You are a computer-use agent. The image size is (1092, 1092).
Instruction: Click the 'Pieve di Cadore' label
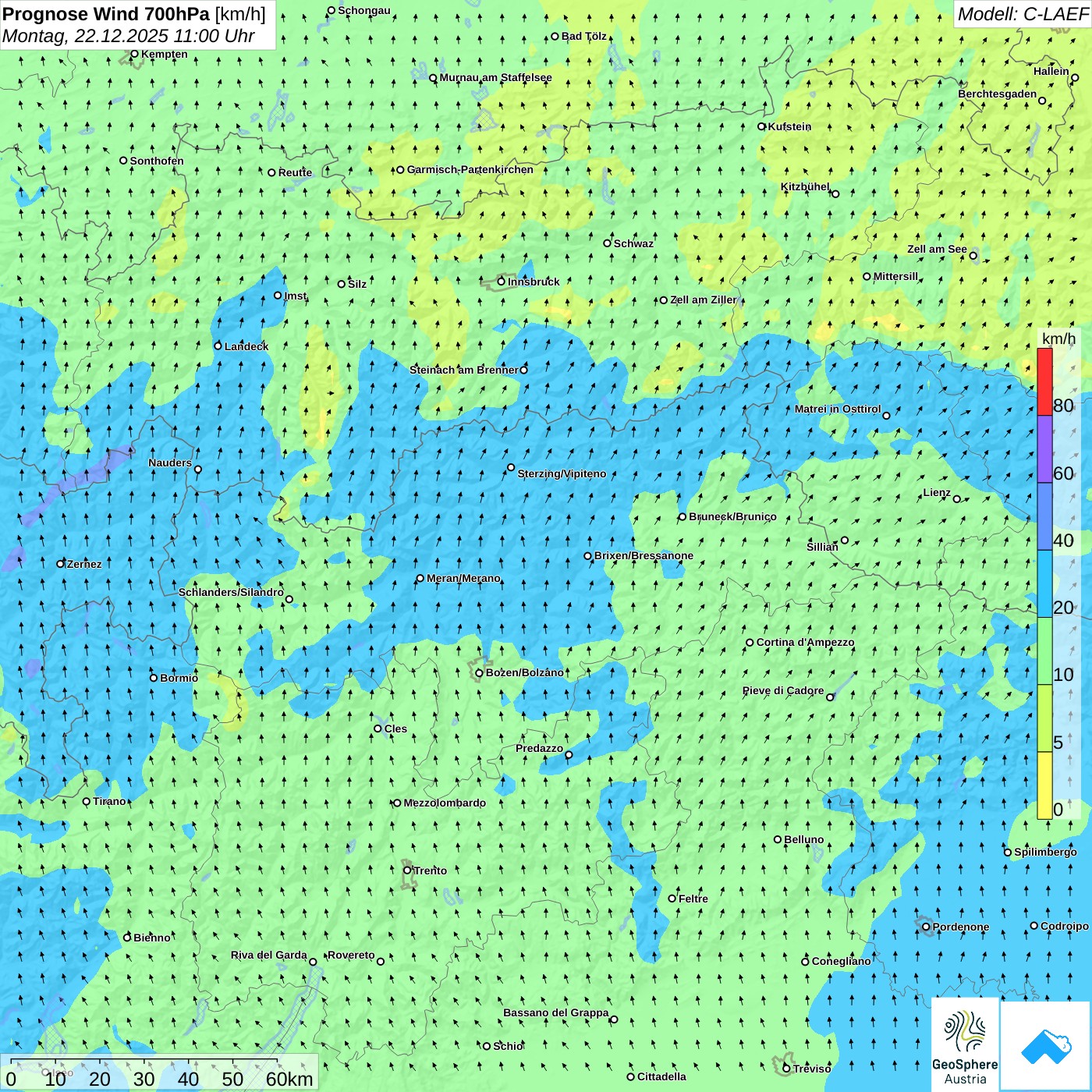click(783, 690)
